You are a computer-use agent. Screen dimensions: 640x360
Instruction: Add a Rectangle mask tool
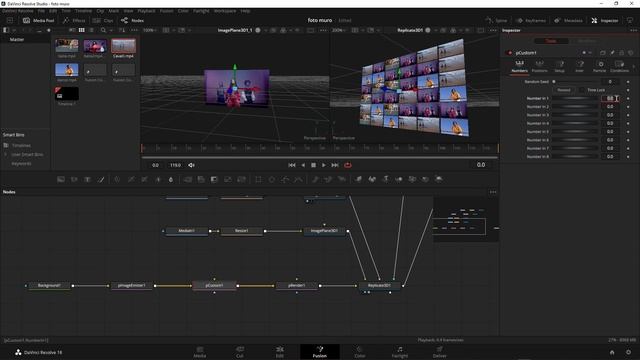click(x=258, y=179)
